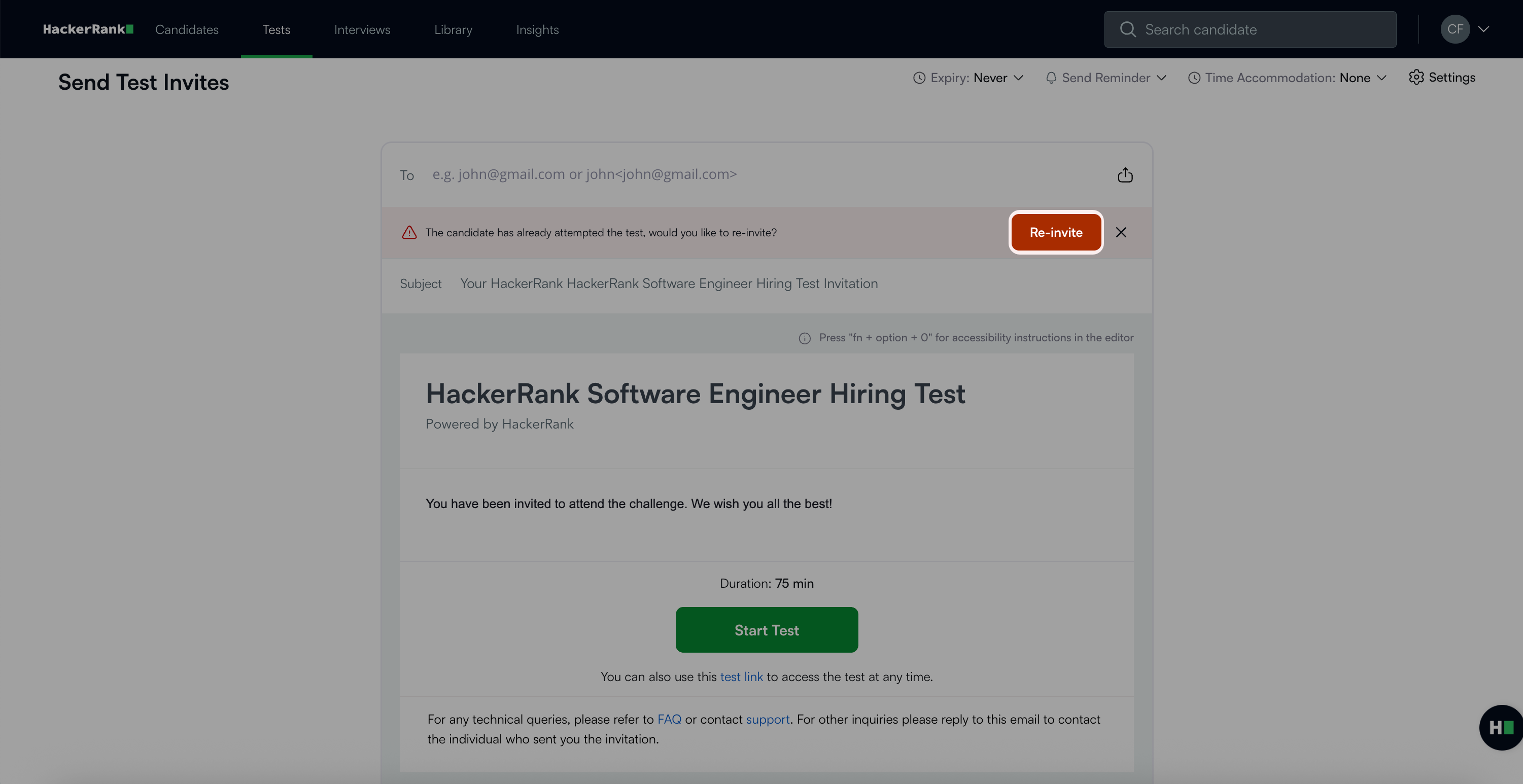1523x784 pixels.
Task: Open the test link hyperlink
Action: click(x=741, y=676)
